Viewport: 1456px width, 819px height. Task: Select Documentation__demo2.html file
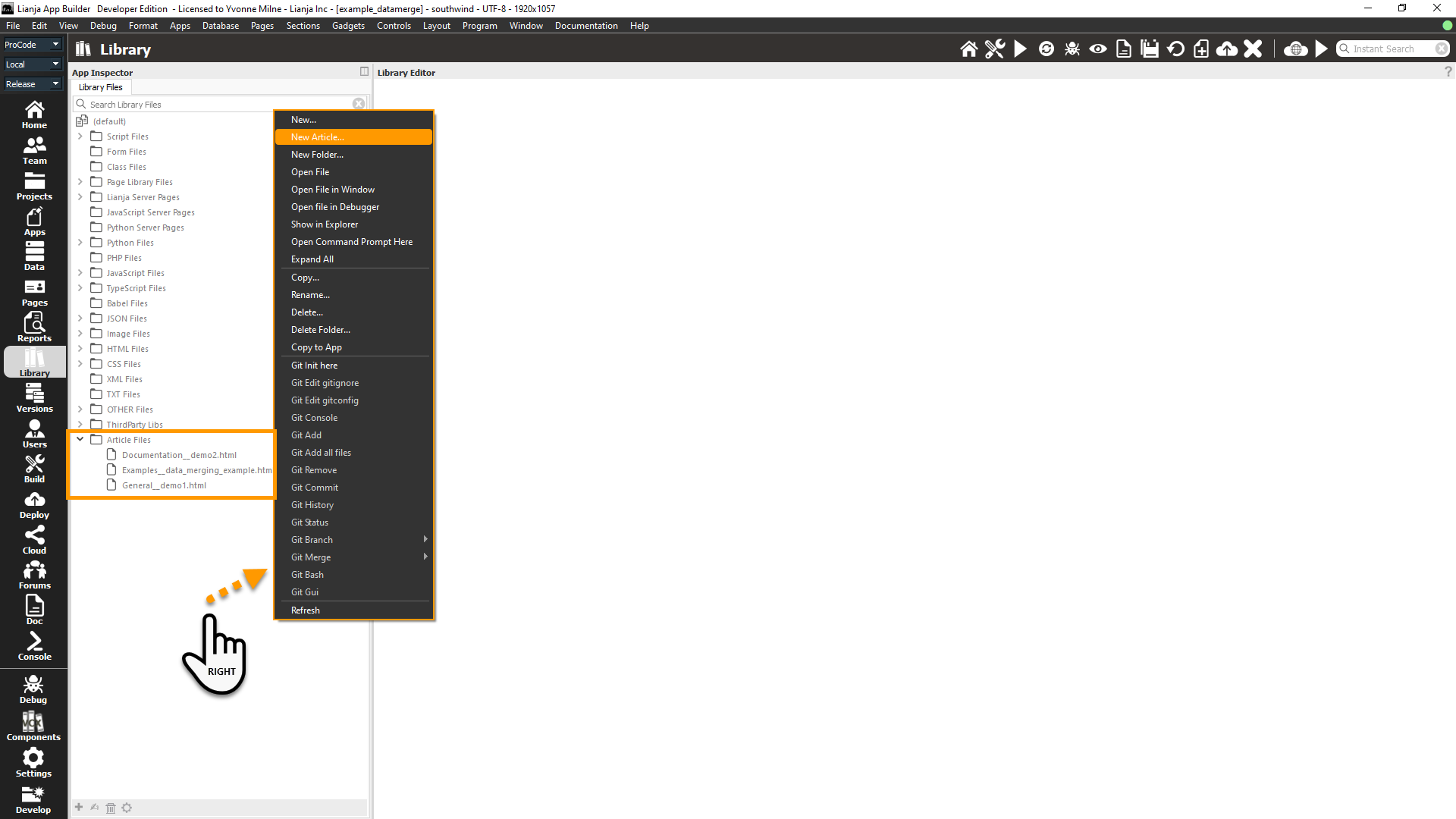tap(179, 455)
